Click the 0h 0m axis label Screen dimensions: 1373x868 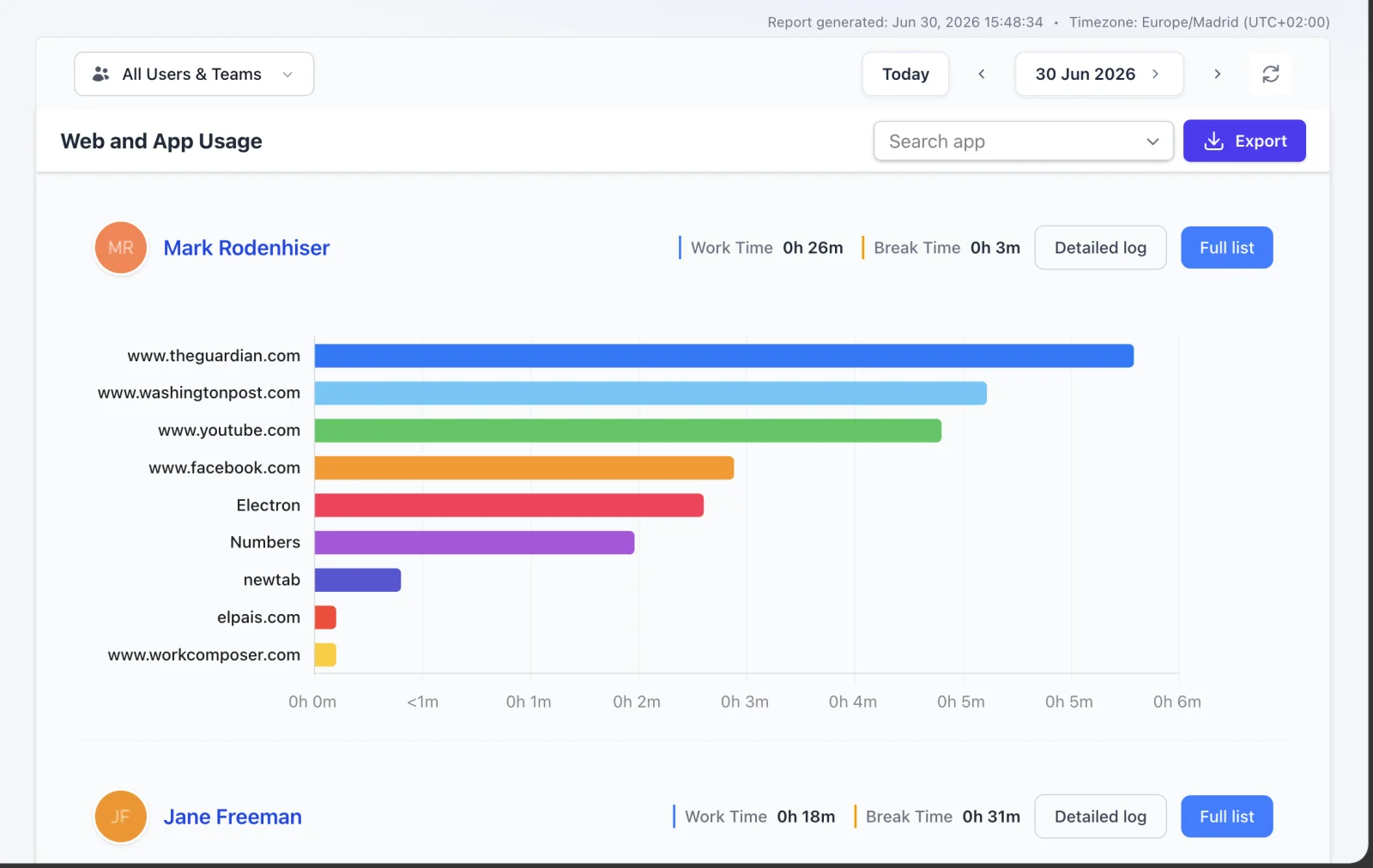[x=312, y=702]
